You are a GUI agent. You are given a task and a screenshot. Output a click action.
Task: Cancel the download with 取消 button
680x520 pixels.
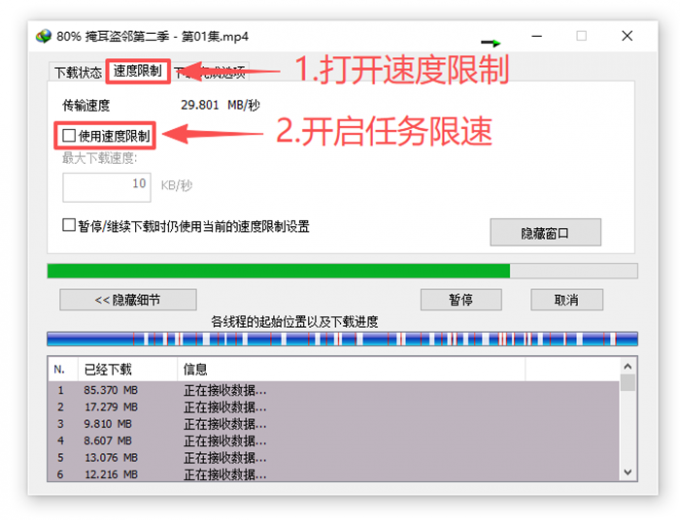(x=566, y=300)
